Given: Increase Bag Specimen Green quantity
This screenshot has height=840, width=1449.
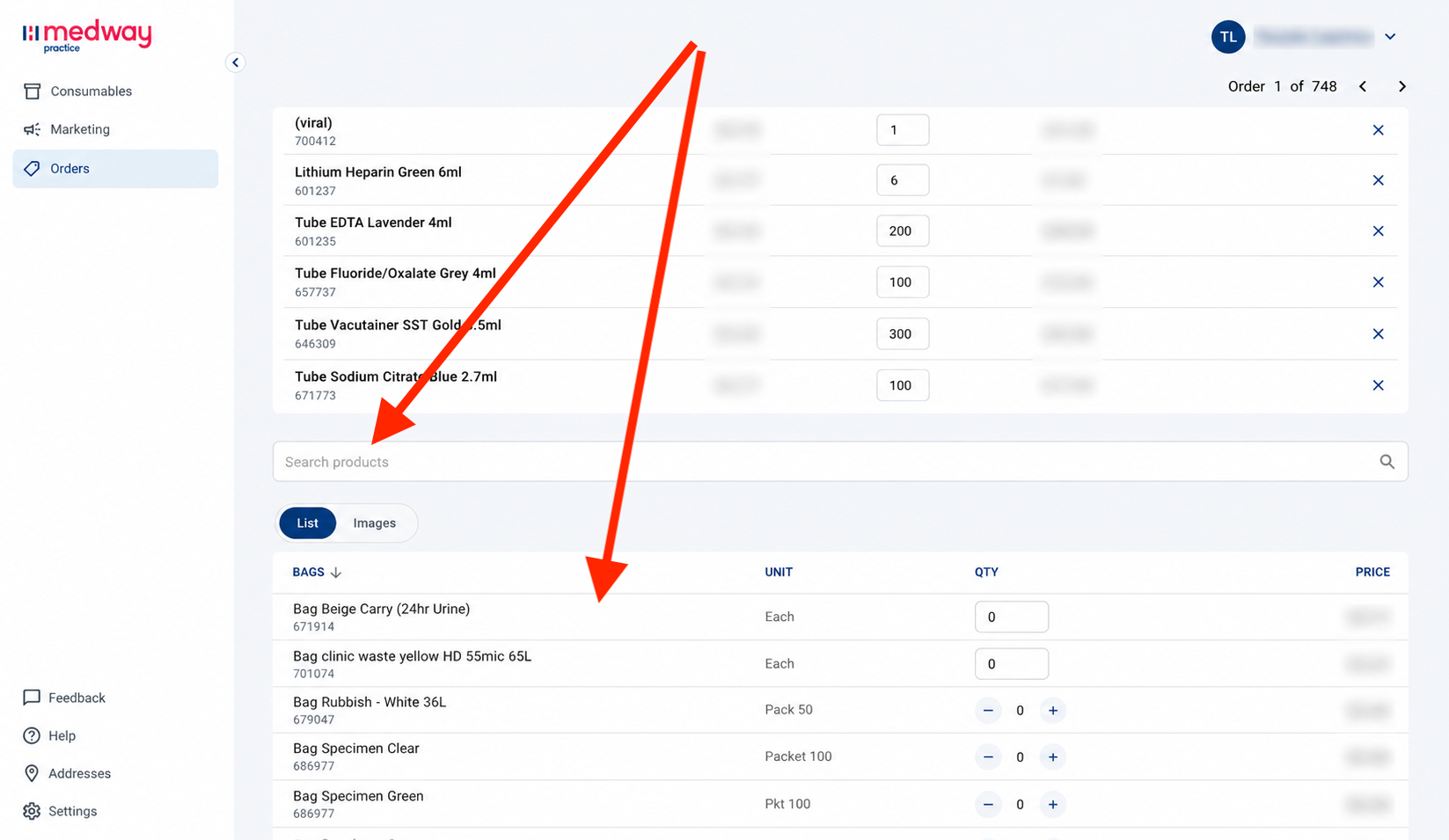Looking at the screenshot, I should click(1053, 804).
